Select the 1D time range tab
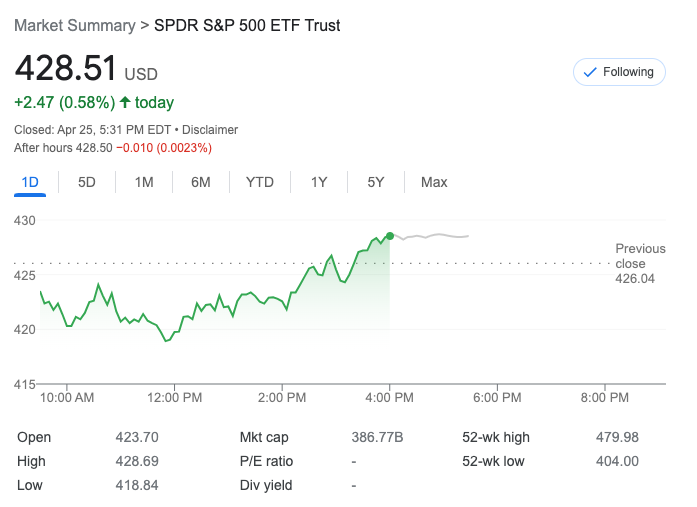Screen dimensions: 697x507 [30, 182]
